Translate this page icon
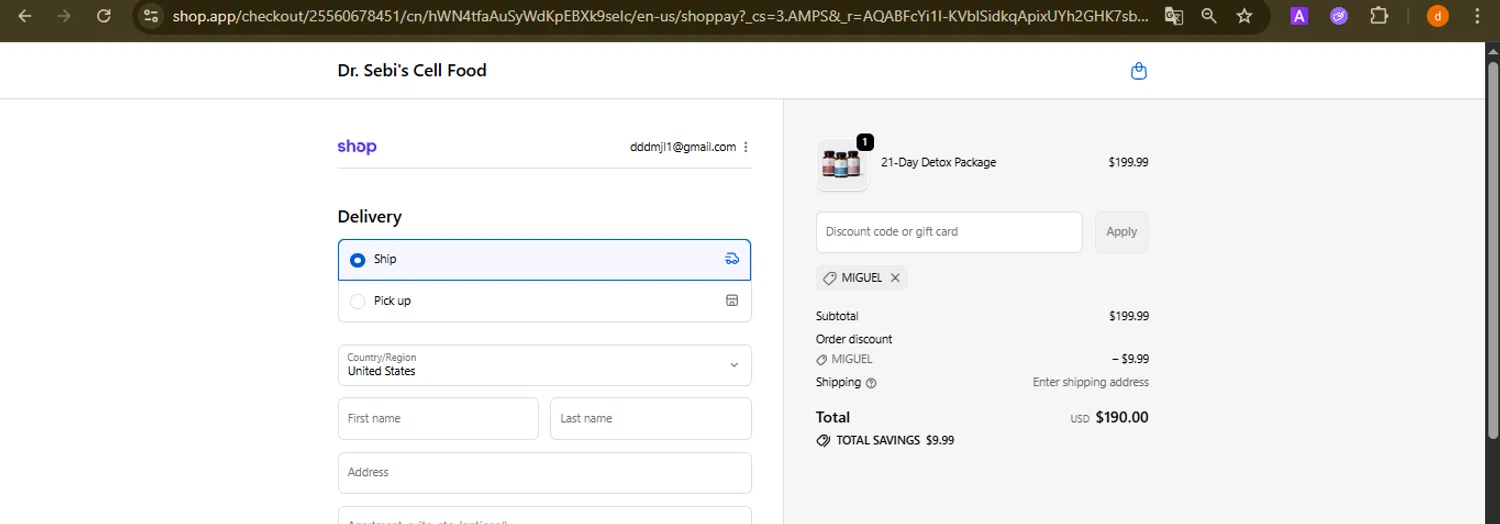Viewport: 1500px width, 524px height. pos(1174,16)
